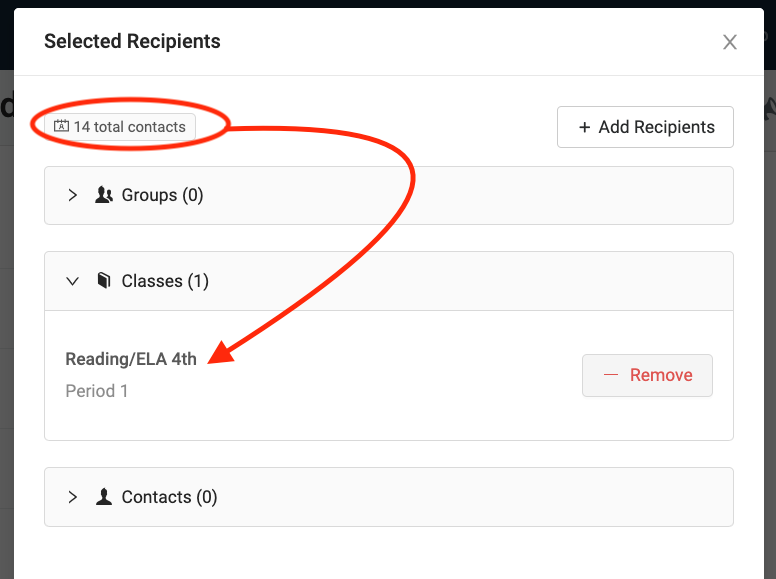Viewport: 776px width, 579px height.
Task: Click the Groups (0) header label
Action: tap(162, 195)
